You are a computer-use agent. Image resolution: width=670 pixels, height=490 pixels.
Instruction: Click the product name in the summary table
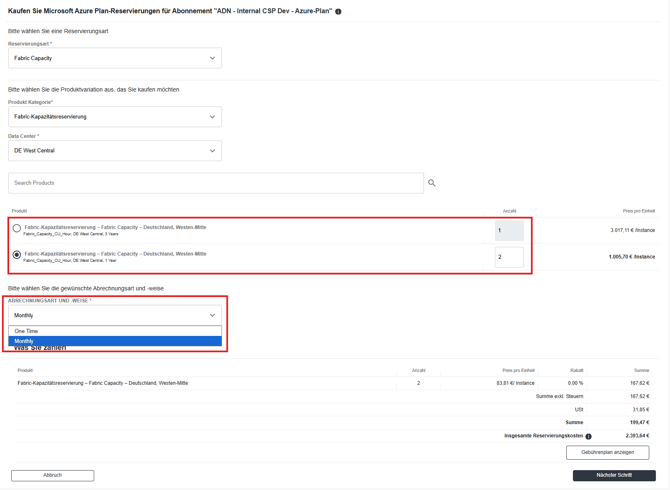103,383
